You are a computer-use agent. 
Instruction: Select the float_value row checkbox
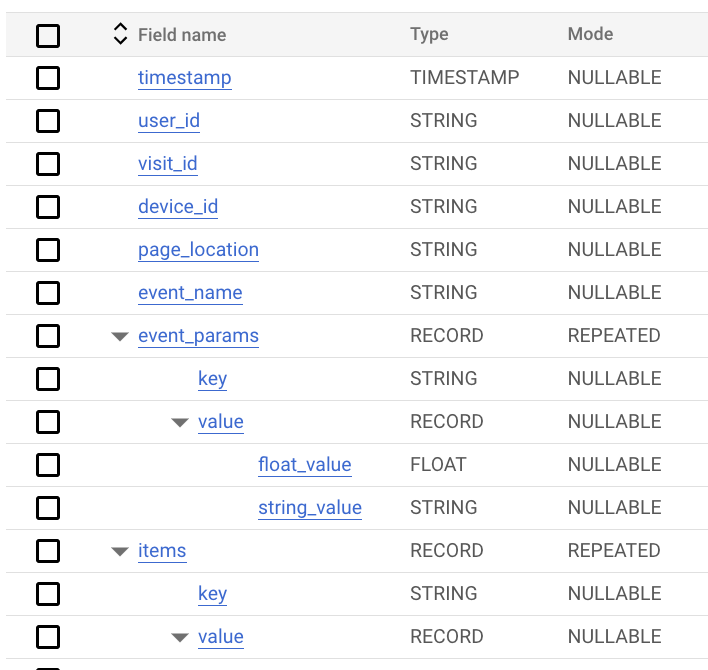click(x=48, y=465)
